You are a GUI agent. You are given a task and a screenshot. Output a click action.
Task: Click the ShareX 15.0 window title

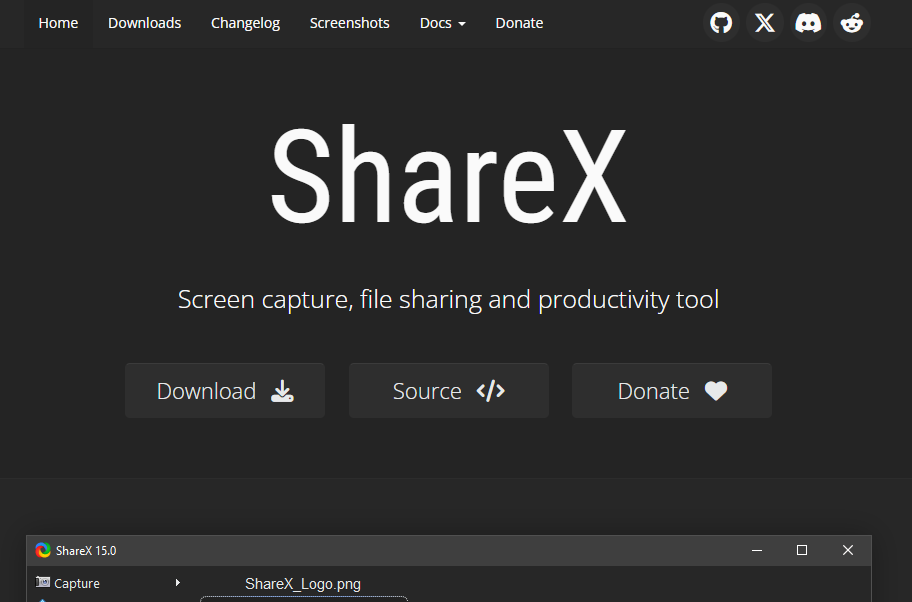pos(86,550)
